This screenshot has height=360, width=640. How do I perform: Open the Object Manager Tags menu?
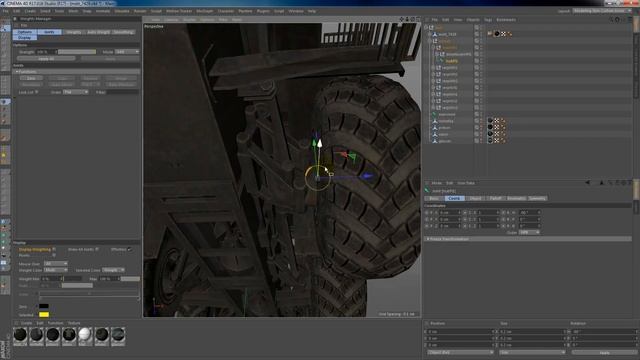click(x=488, y=20)
